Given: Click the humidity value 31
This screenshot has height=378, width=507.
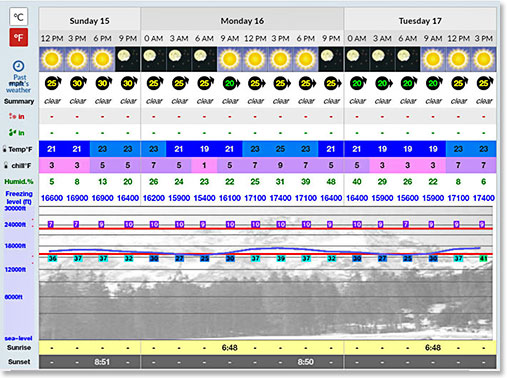Looking at the screenshot, I should pyautogui.click(x=280, y=182).
